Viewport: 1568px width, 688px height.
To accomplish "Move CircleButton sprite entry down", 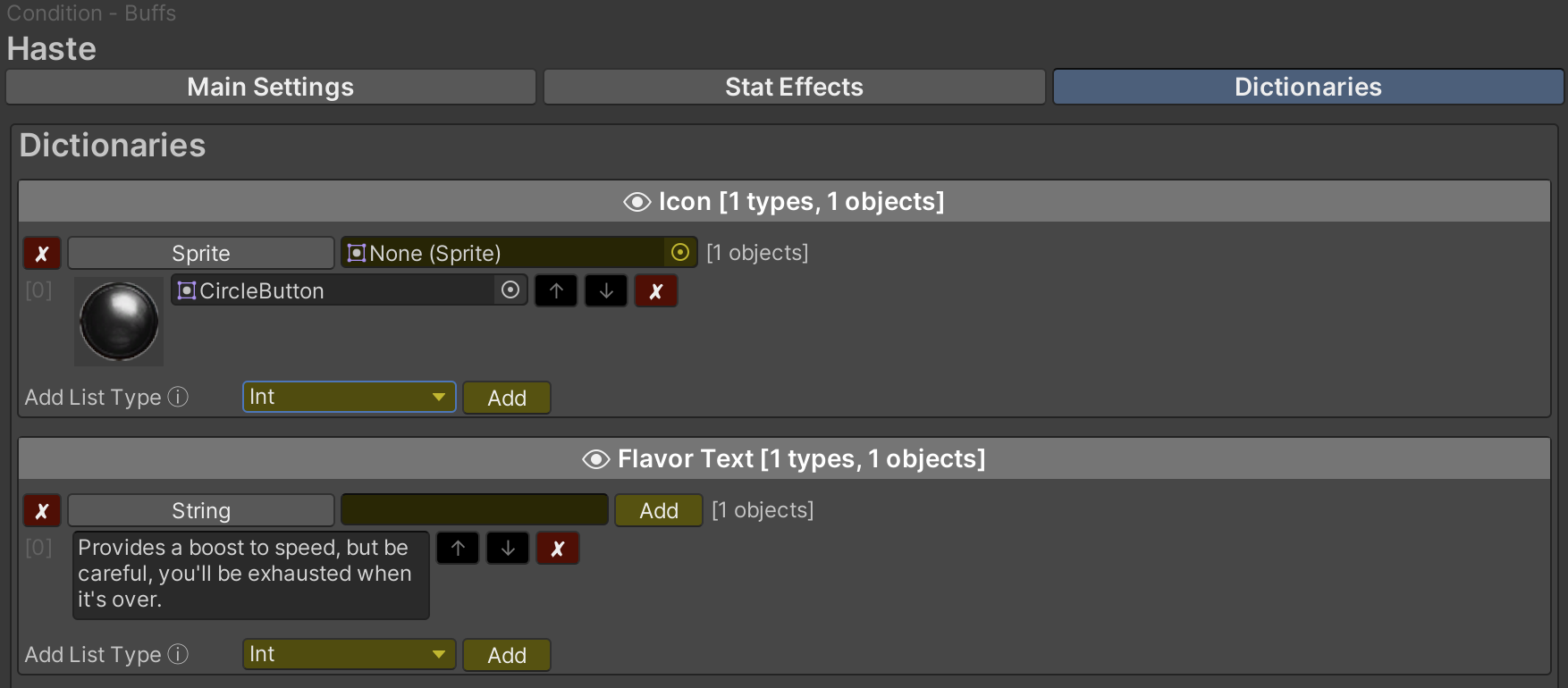I will point(606,291).
